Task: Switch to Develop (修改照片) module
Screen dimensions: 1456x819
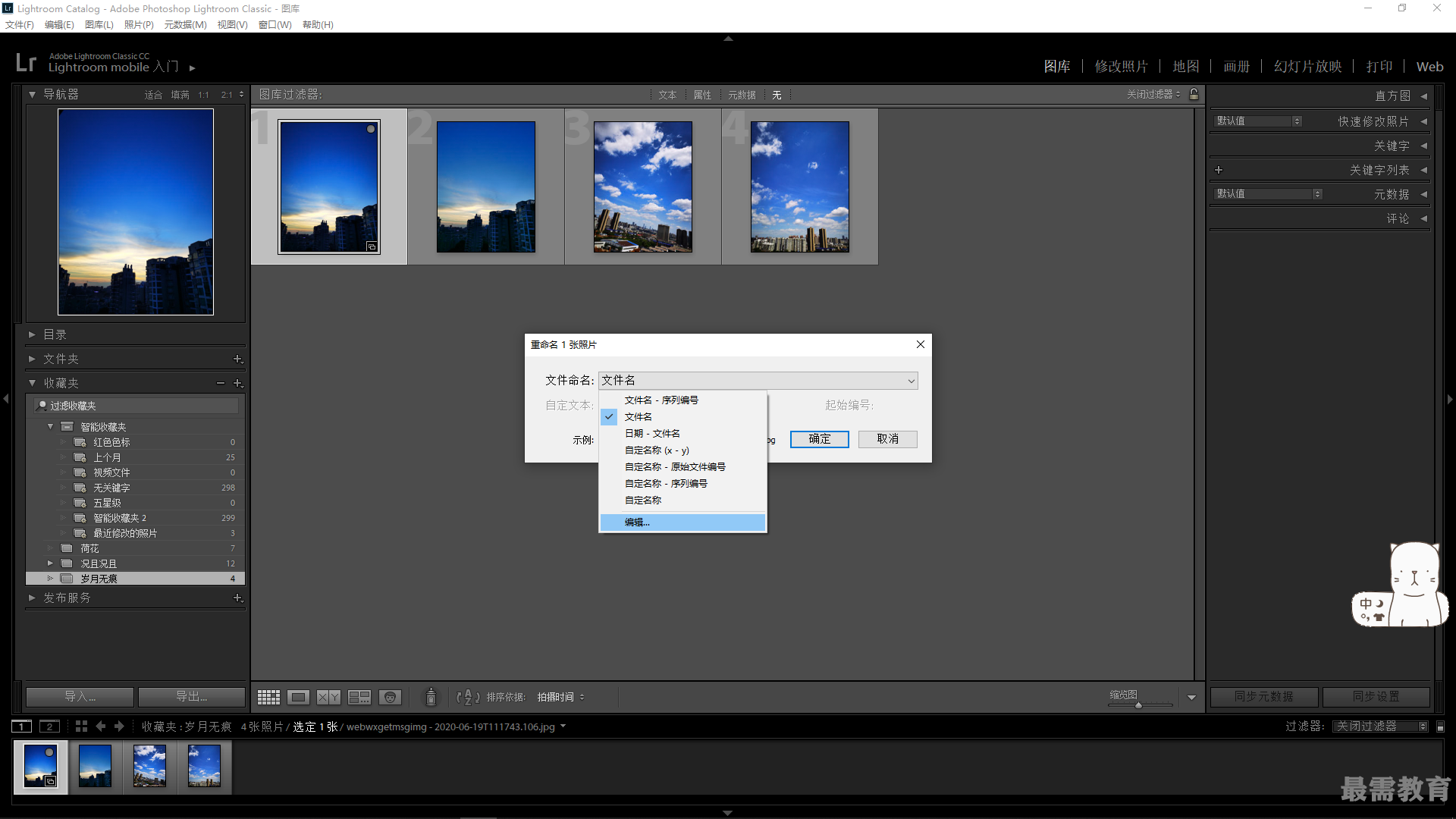Action: [x=1121, y=67]
